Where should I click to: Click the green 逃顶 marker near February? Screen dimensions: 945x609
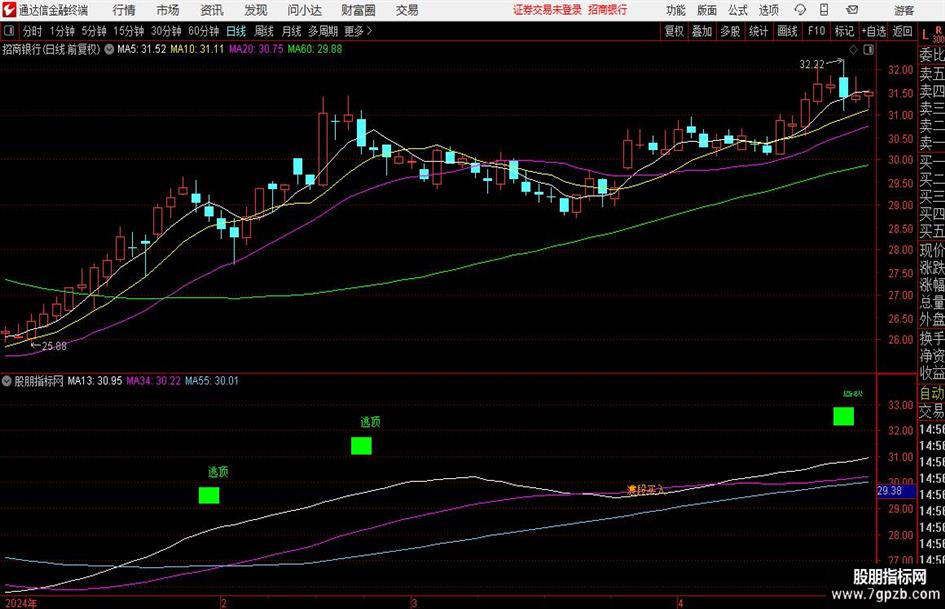click(x=209, y=495)
